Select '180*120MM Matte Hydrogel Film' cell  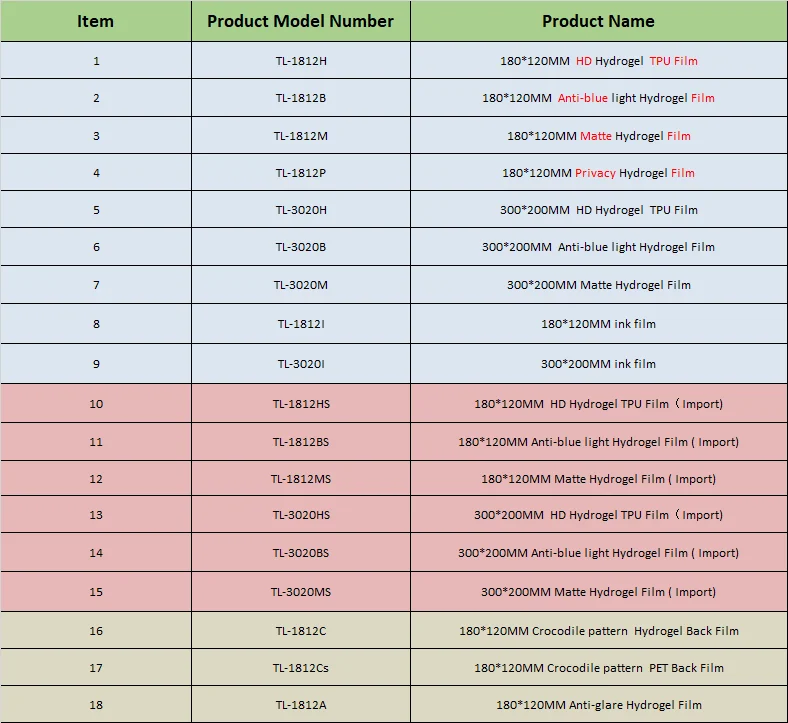(x=598, y=136)
